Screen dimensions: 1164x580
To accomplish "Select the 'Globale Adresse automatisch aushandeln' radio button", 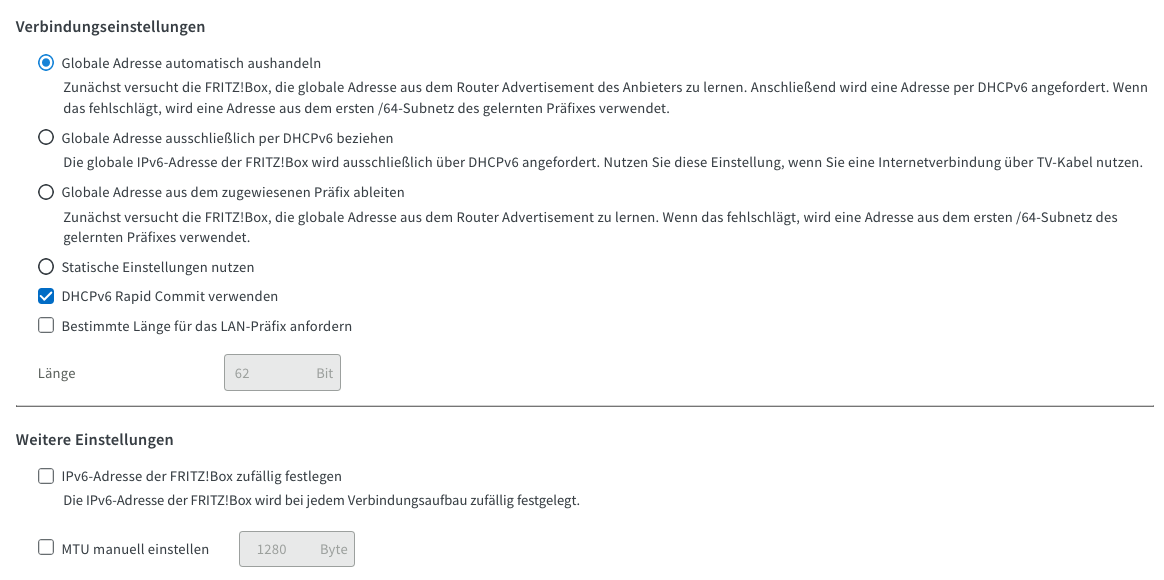I will click(46, 62).
